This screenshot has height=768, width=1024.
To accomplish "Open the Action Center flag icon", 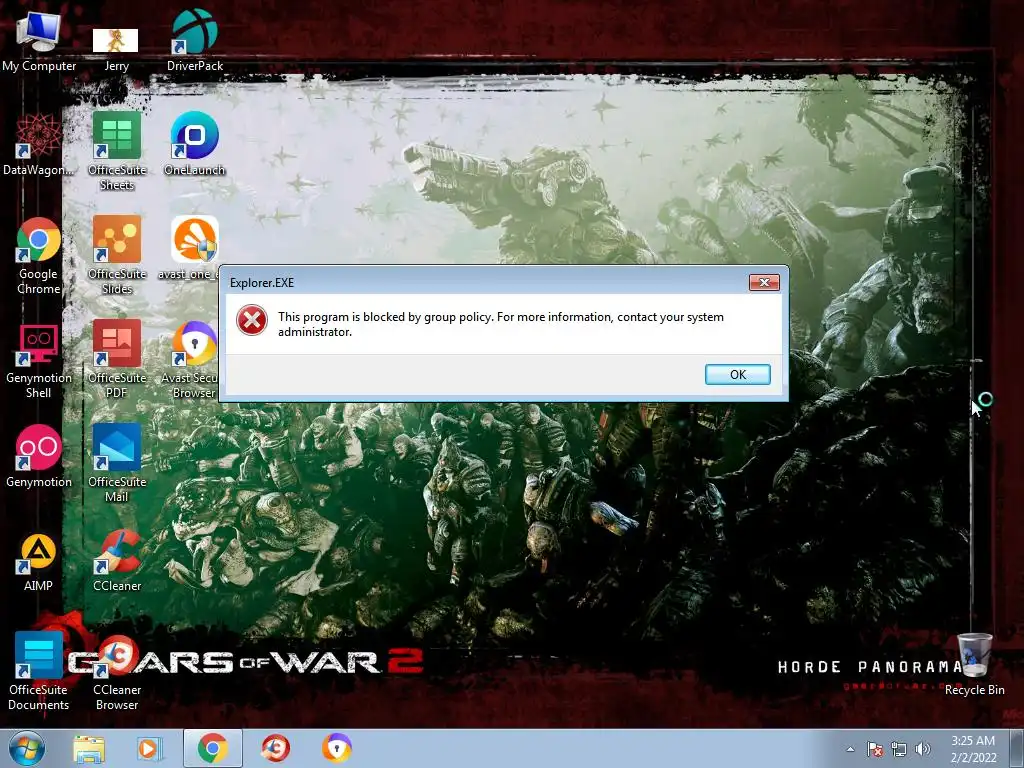I will coord(874,749).
